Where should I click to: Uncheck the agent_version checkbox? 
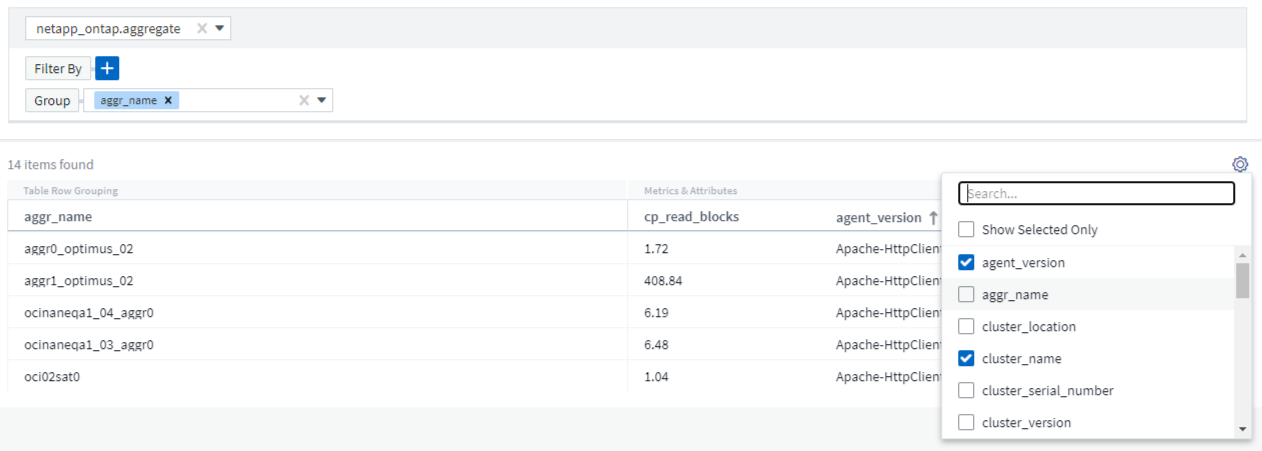(x=966, y=262)
